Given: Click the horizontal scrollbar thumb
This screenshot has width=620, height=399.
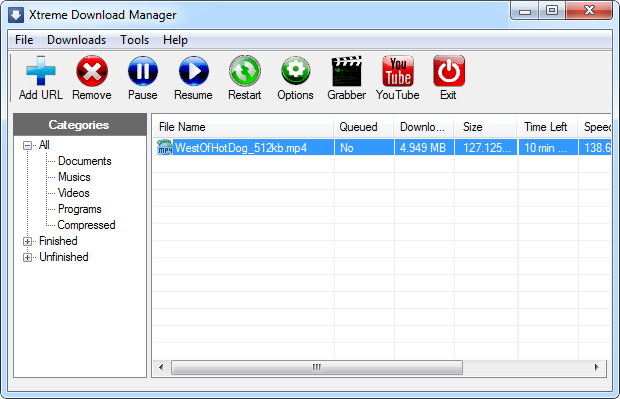Looking at the screenshot, I should coord(317,367).
